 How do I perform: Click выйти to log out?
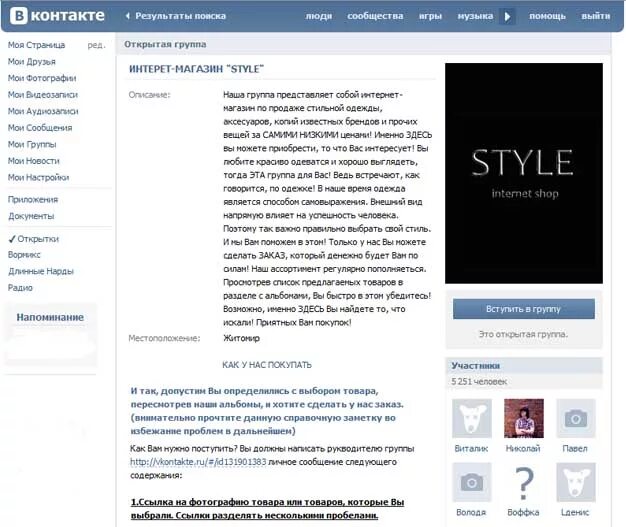tap(596, 16)
